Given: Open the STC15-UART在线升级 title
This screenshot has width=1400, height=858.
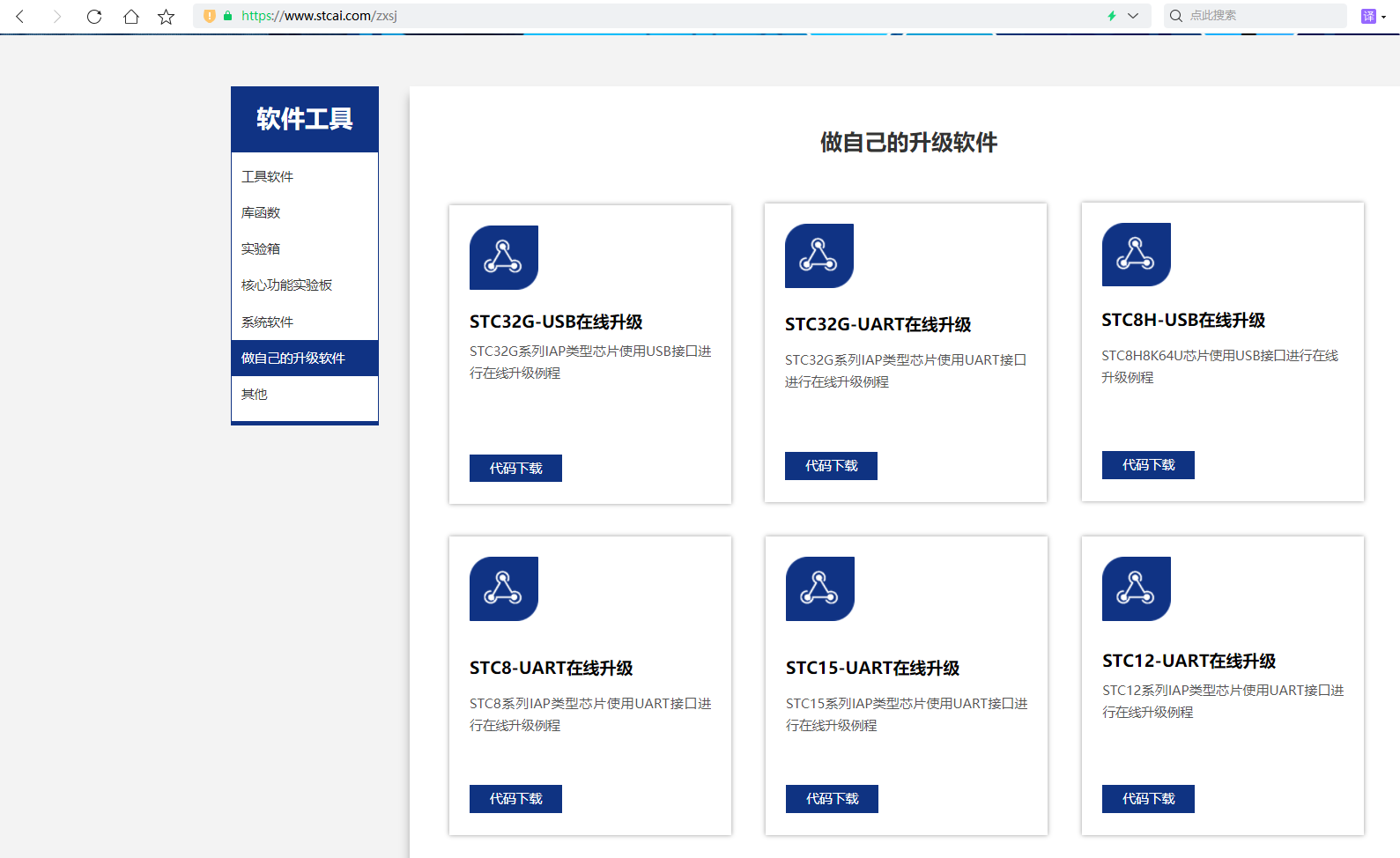Looking at the screenshot, I should [x=873, y=668].
